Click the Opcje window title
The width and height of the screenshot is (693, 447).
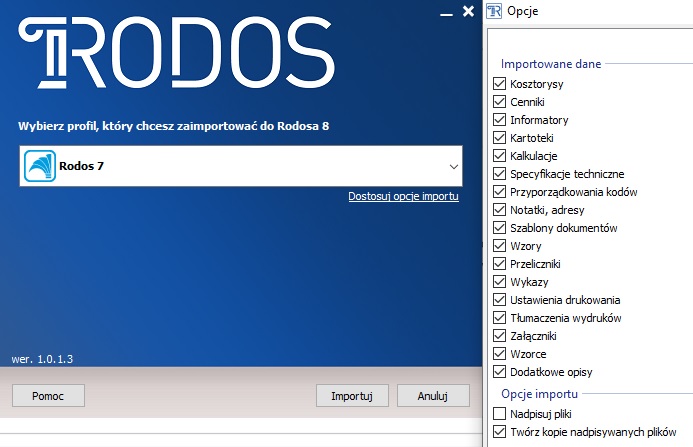click(522, 11)
